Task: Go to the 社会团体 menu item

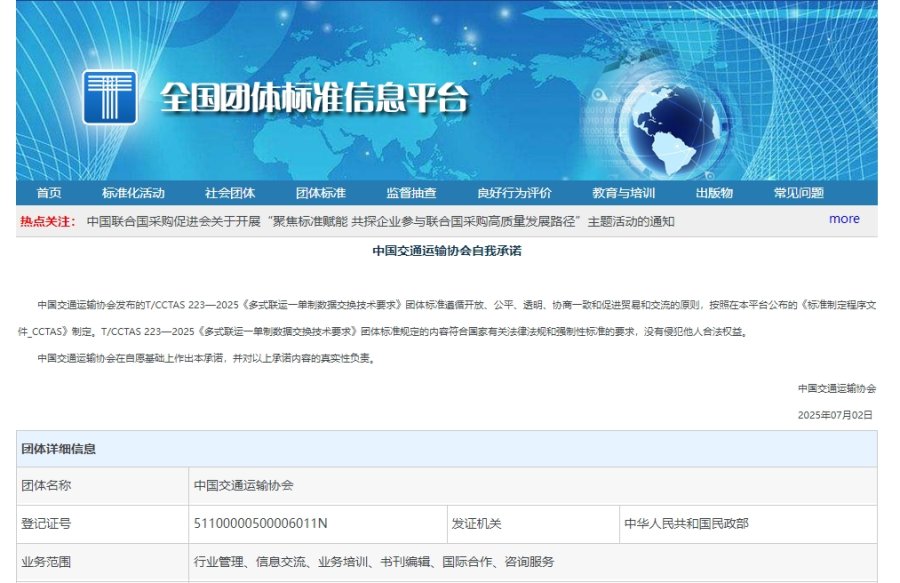Action: (x=230, y=193)
